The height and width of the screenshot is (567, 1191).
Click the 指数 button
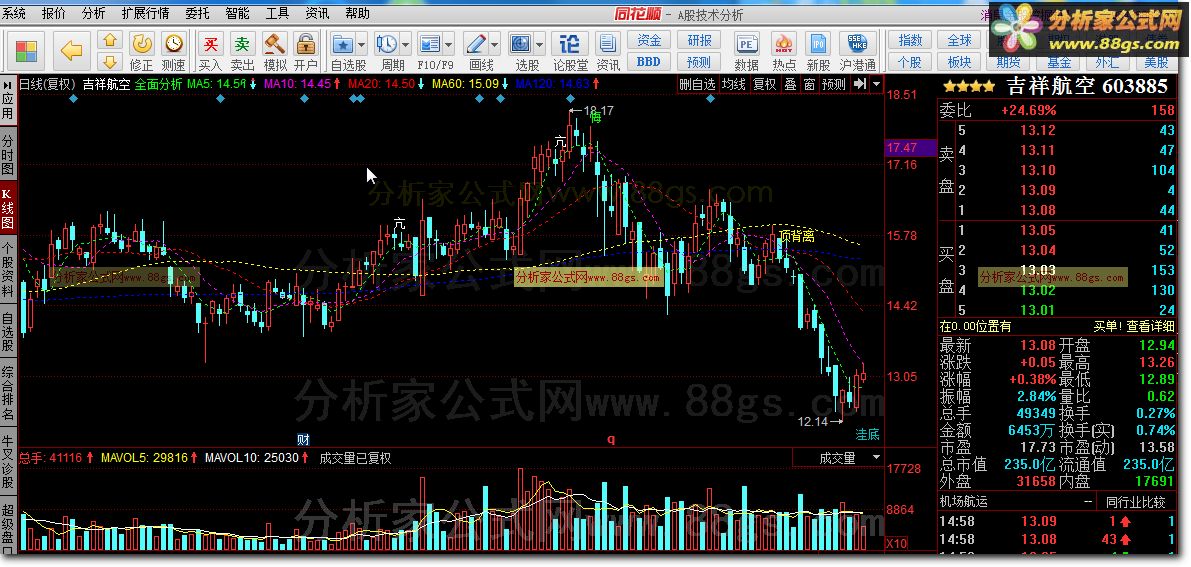click(910, 40)
